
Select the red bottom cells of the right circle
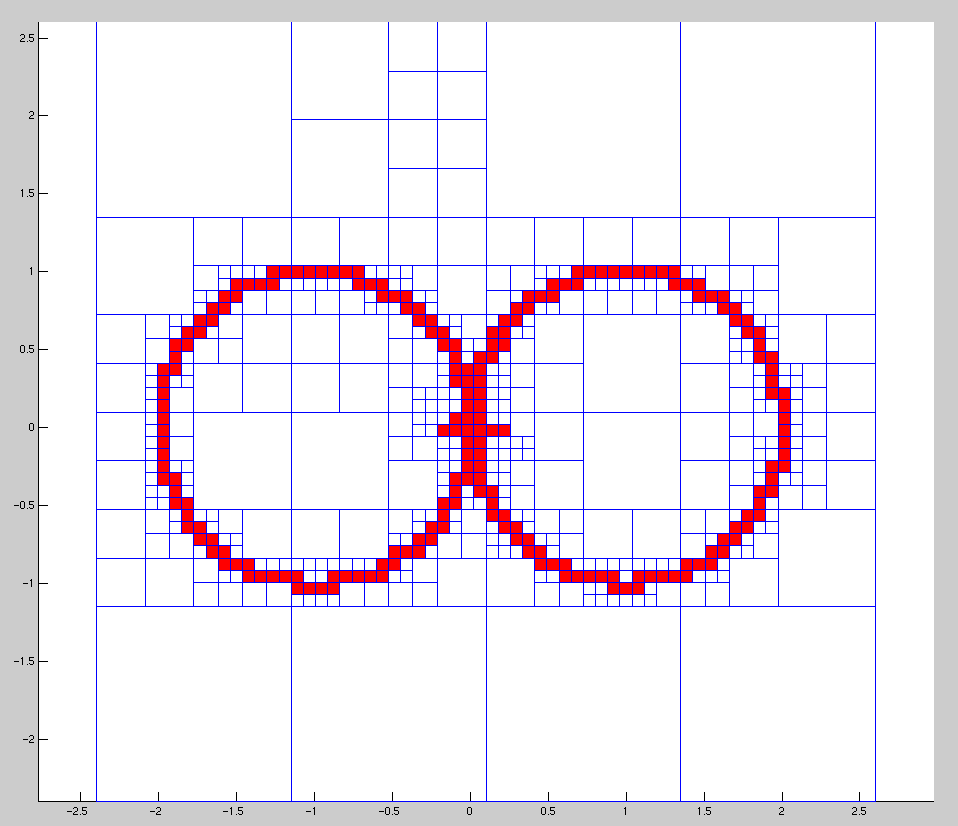point(626,588)
